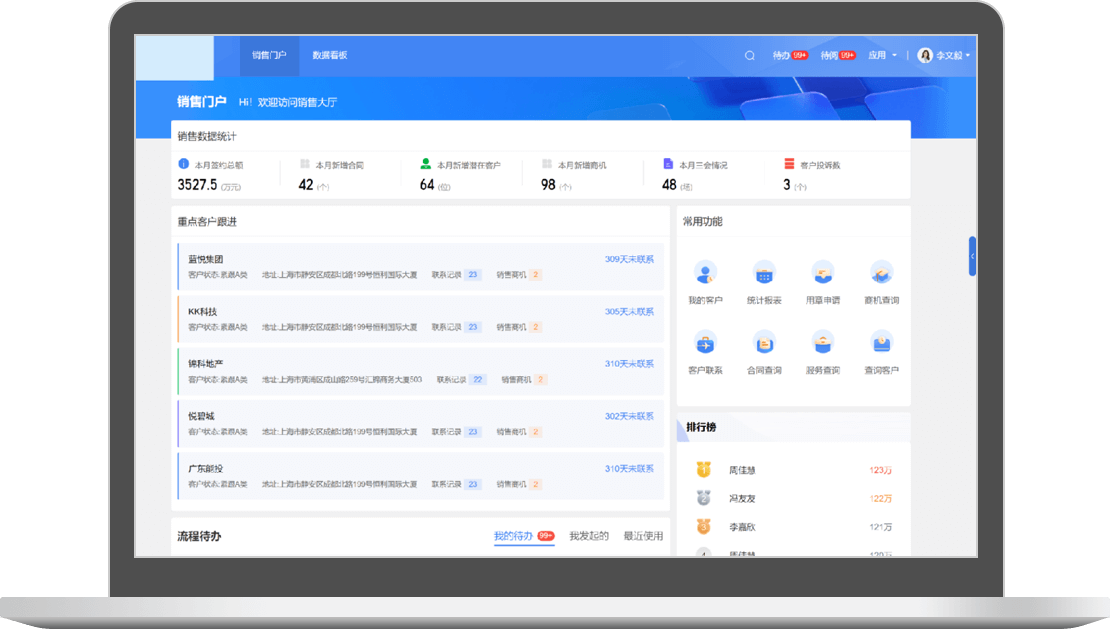This screenshot has height=629, width=1110.
Task: Open the 统计报表 report icon
Action: click(764, 273)
